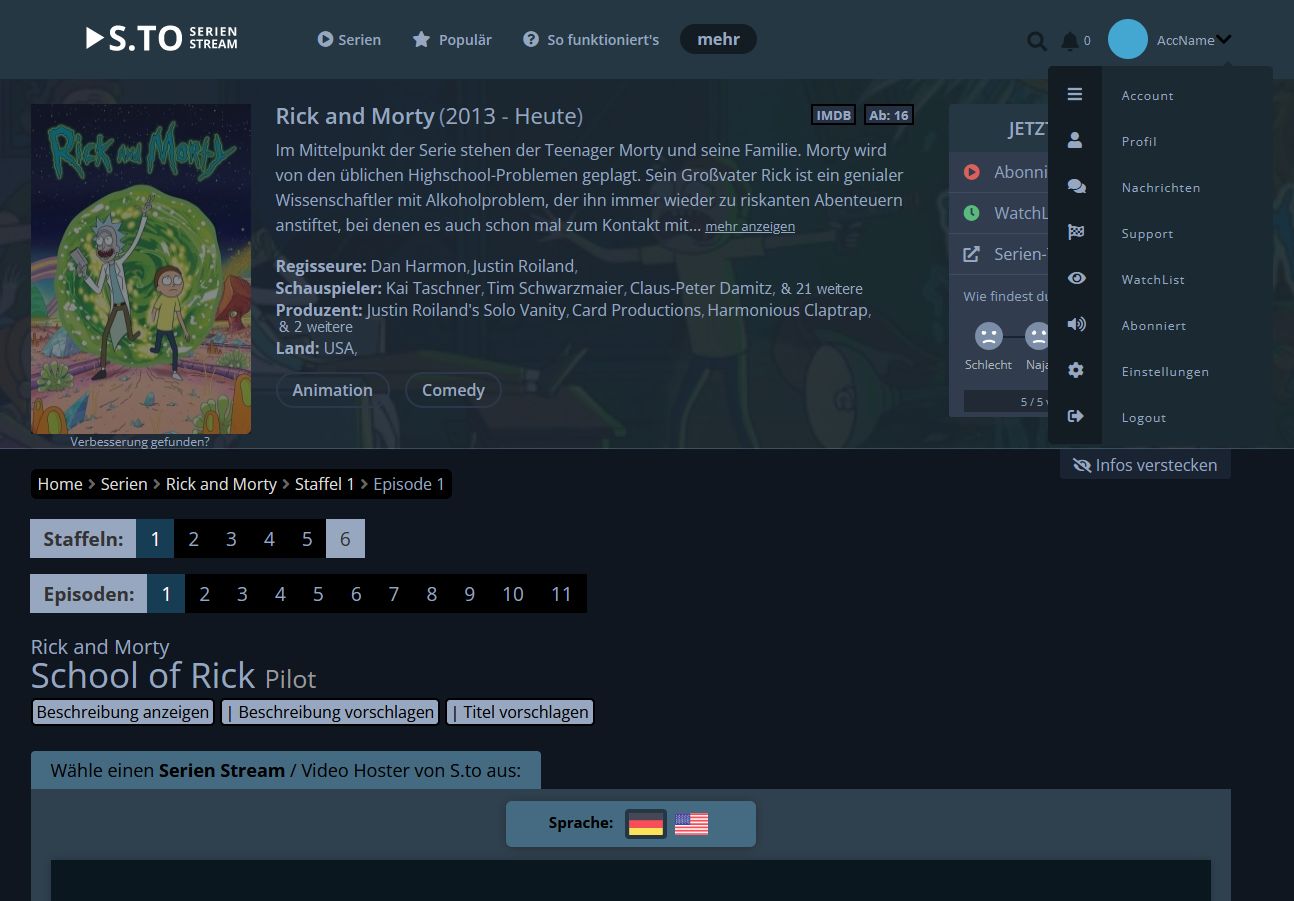Image resolution: width=1294 pixels, height=901 pixels.
Task: Open the notifications bell icon
Action: pyautogui.click(x=1070, y=41)
